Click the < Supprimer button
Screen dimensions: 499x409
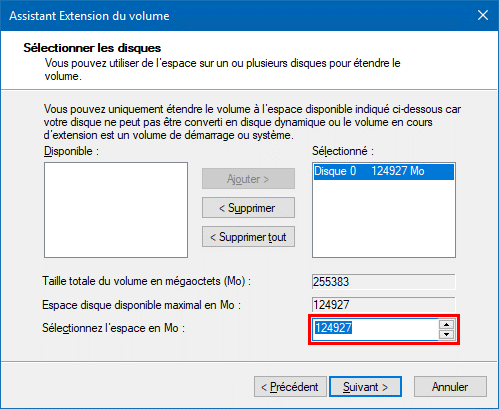[248, 208]
